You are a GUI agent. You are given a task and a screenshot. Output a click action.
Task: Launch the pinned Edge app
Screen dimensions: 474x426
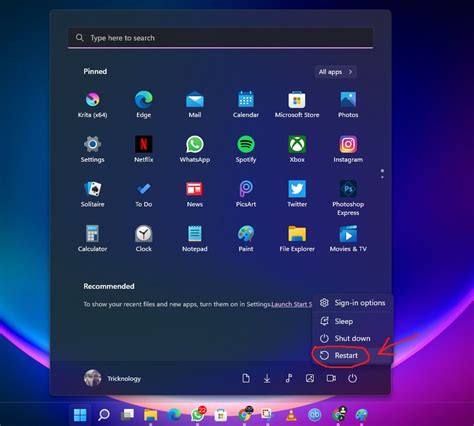click(143, 105)
